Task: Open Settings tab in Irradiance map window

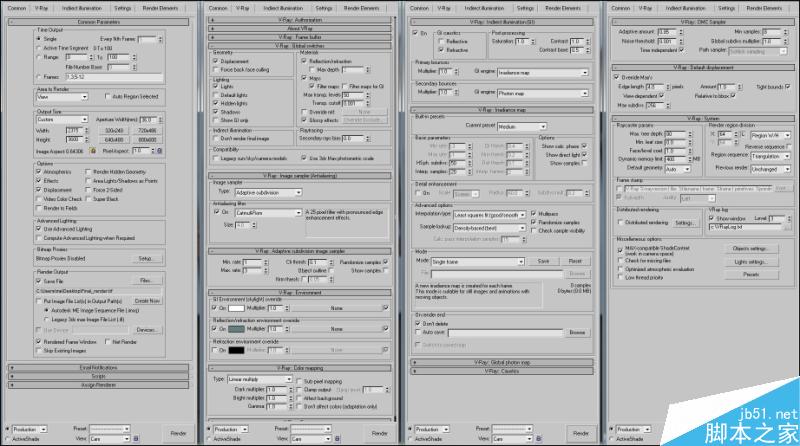Action: (525, 8)
